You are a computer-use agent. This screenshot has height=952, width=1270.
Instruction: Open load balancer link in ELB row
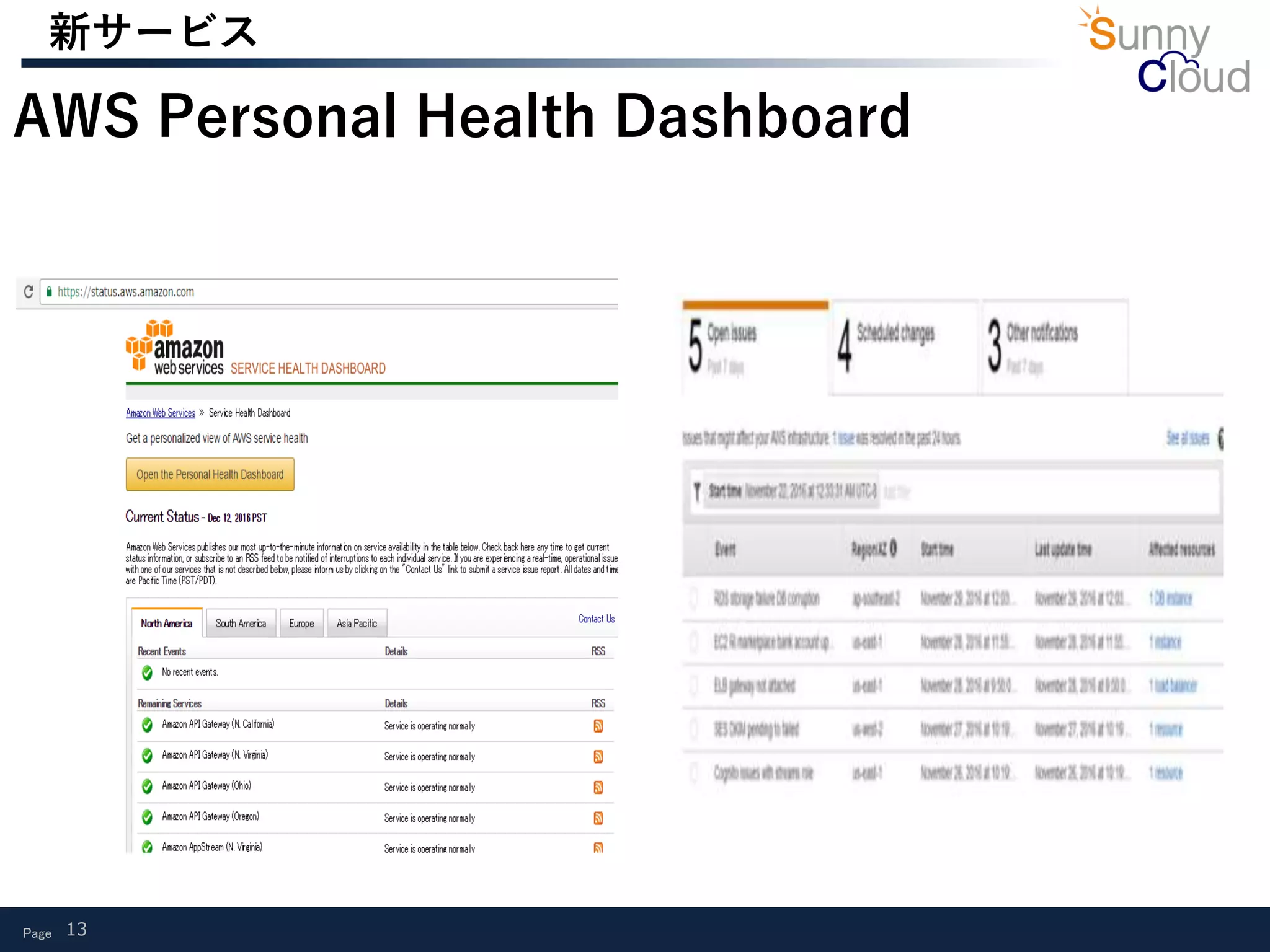point(1173,685)
